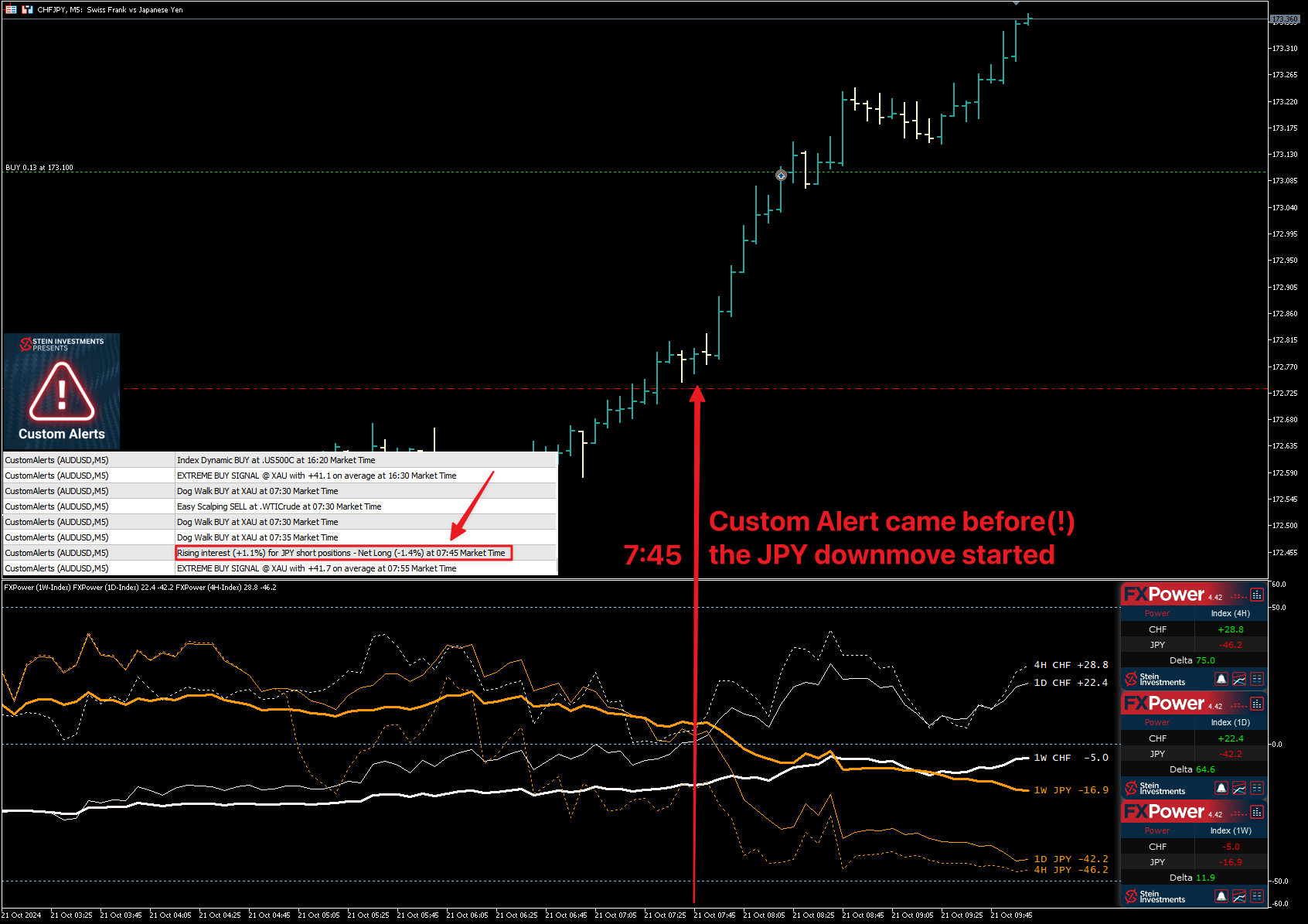Open table view icon in 4H FXPower panel
Image resolution: width=1308 pixels, height=924 pixels.
1257,679
